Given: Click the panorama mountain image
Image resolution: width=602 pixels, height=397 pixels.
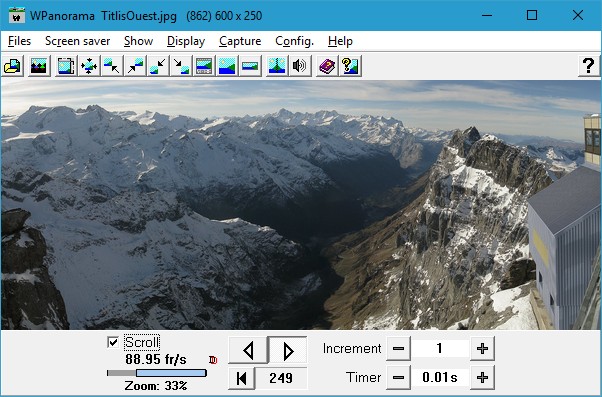Looking at the screenshot, I should click(301, 205).
